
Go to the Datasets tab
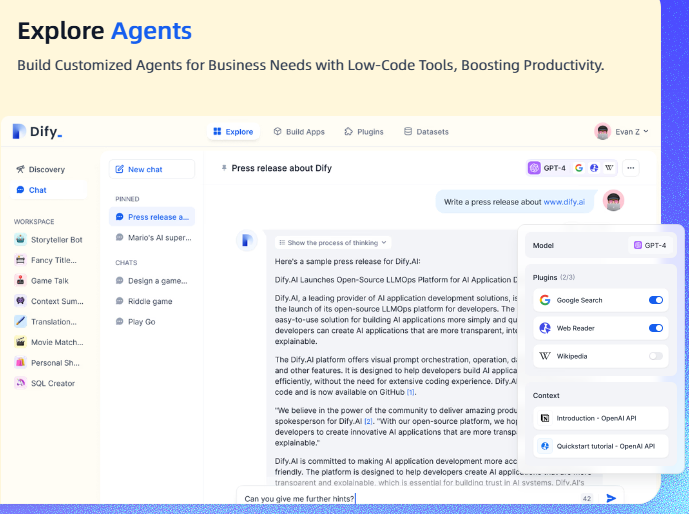point(426,132)
